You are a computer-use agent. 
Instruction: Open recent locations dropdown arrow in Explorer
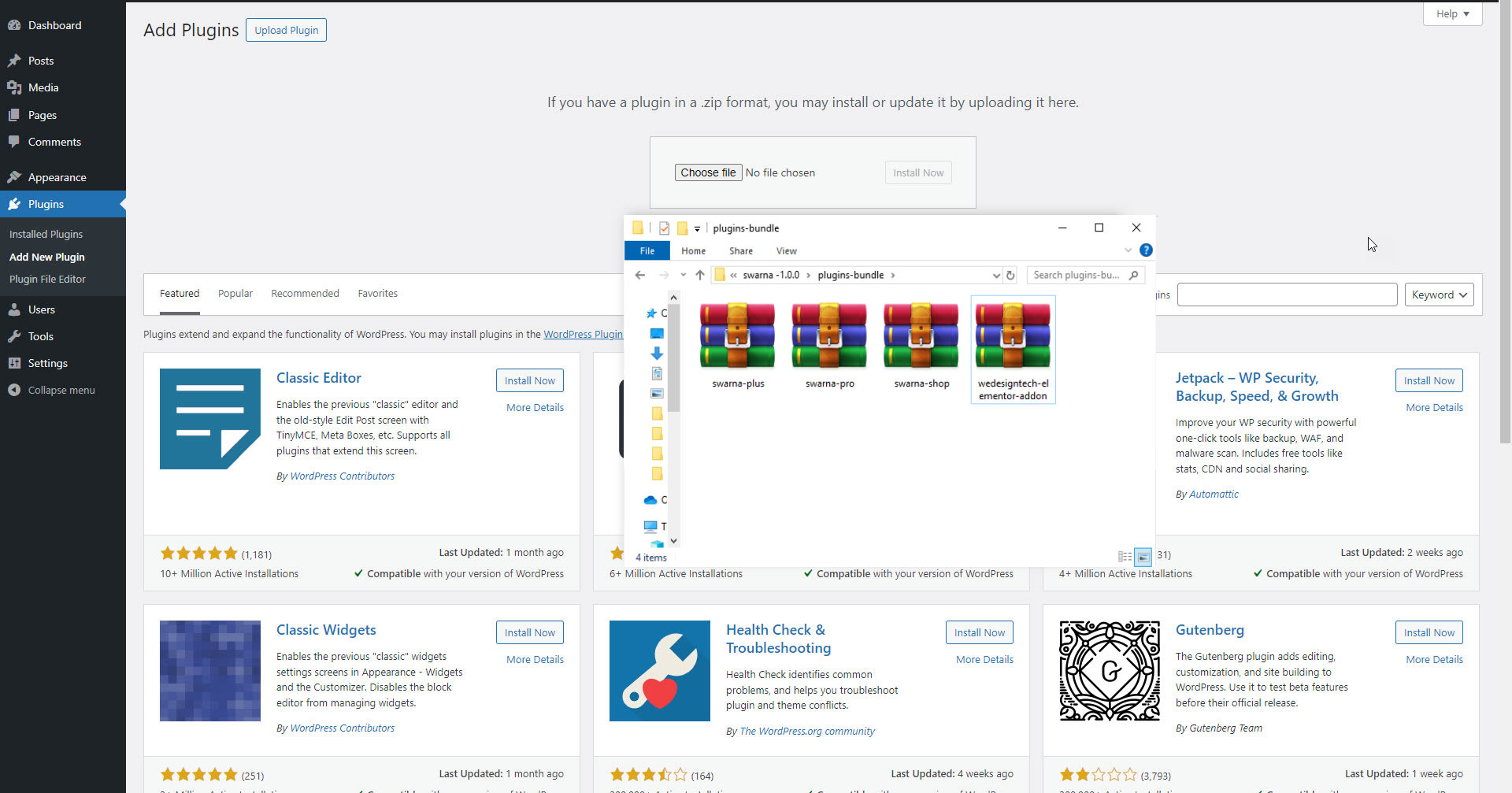point(683,275)
